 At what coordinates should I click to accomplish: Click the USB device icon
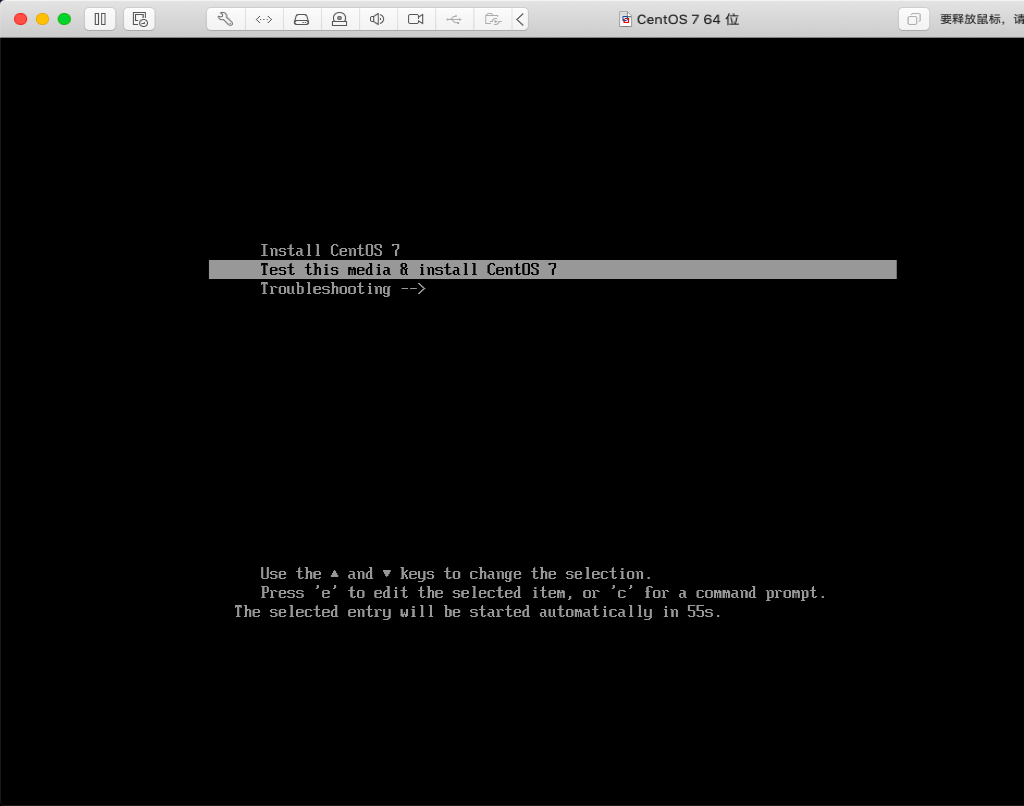tap(454, 19)
